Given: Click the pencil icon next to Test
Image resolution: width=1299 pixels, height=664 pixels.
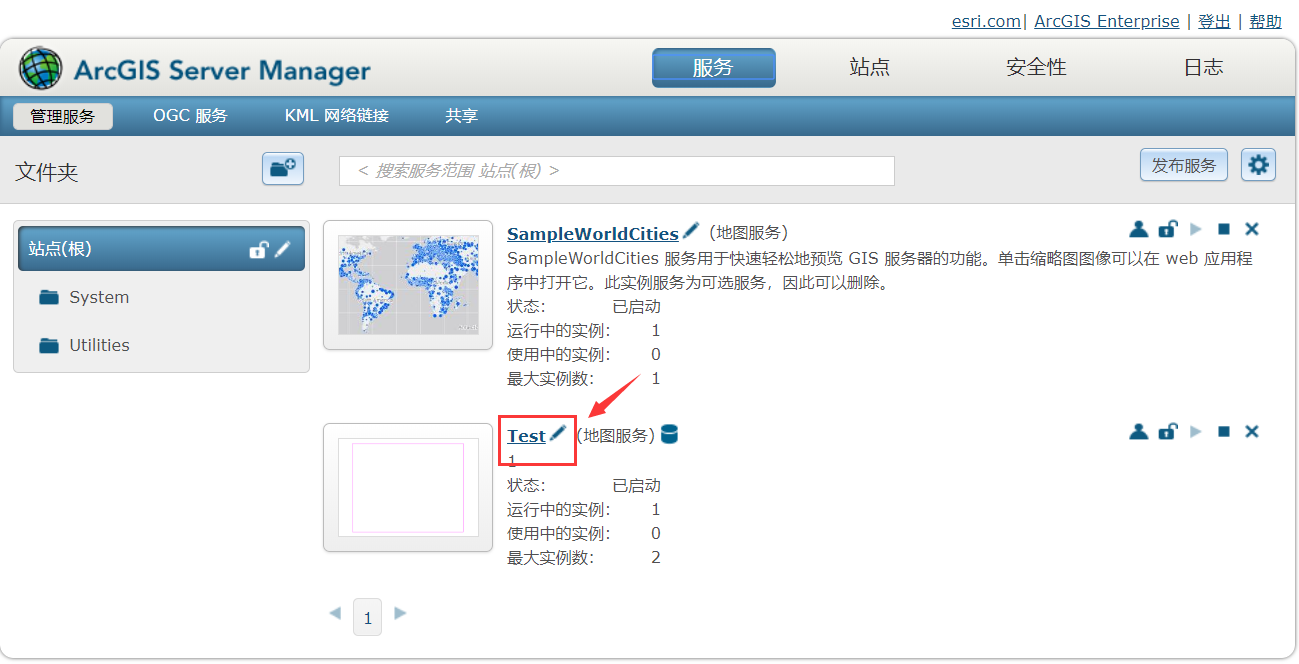Looking at the screenshot, I should point(558,433).
